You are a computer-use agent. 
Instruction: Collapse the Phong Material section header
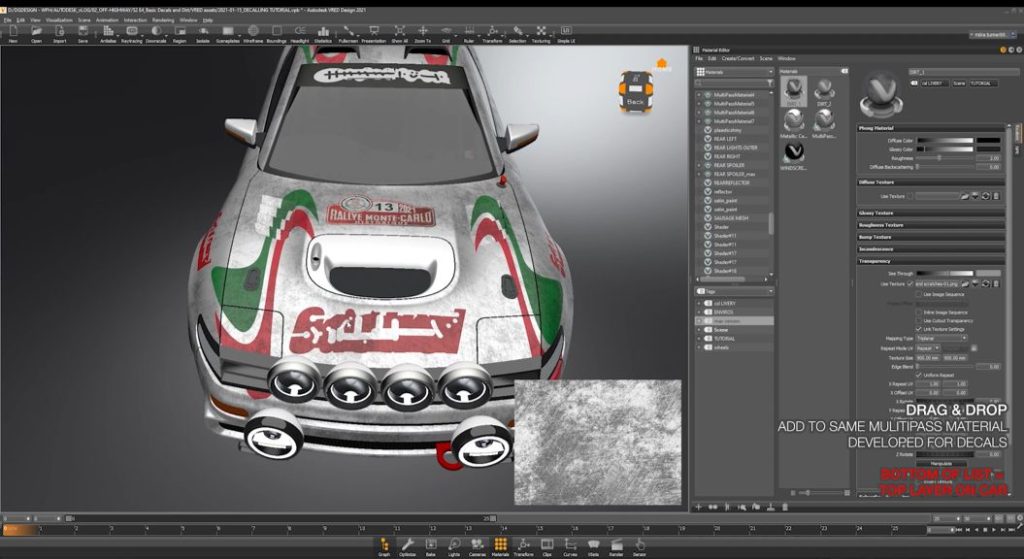(x=930, y=128)
